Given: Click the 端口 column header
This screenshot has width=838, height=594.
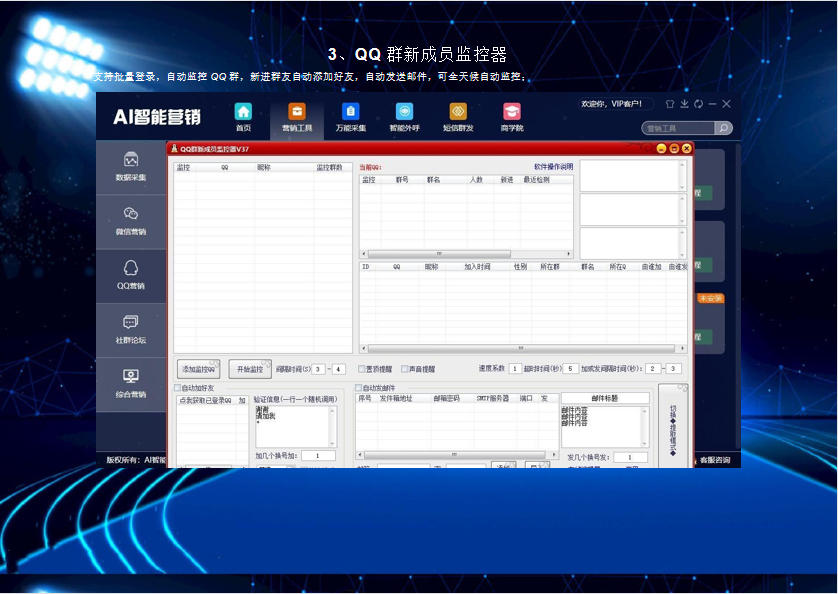Looking at the screenshot, I should point(526,399).
